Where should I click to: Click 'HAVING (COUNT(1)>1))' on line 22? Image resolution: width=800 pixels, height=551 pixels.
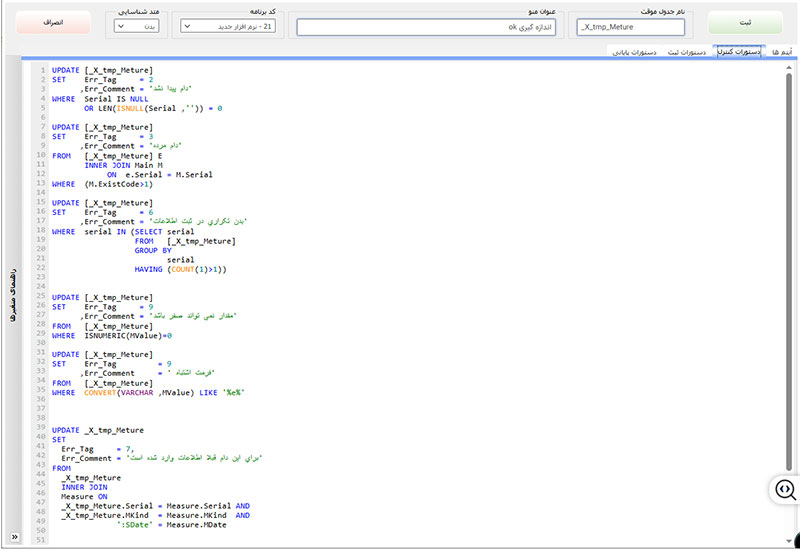pos(181,269)
